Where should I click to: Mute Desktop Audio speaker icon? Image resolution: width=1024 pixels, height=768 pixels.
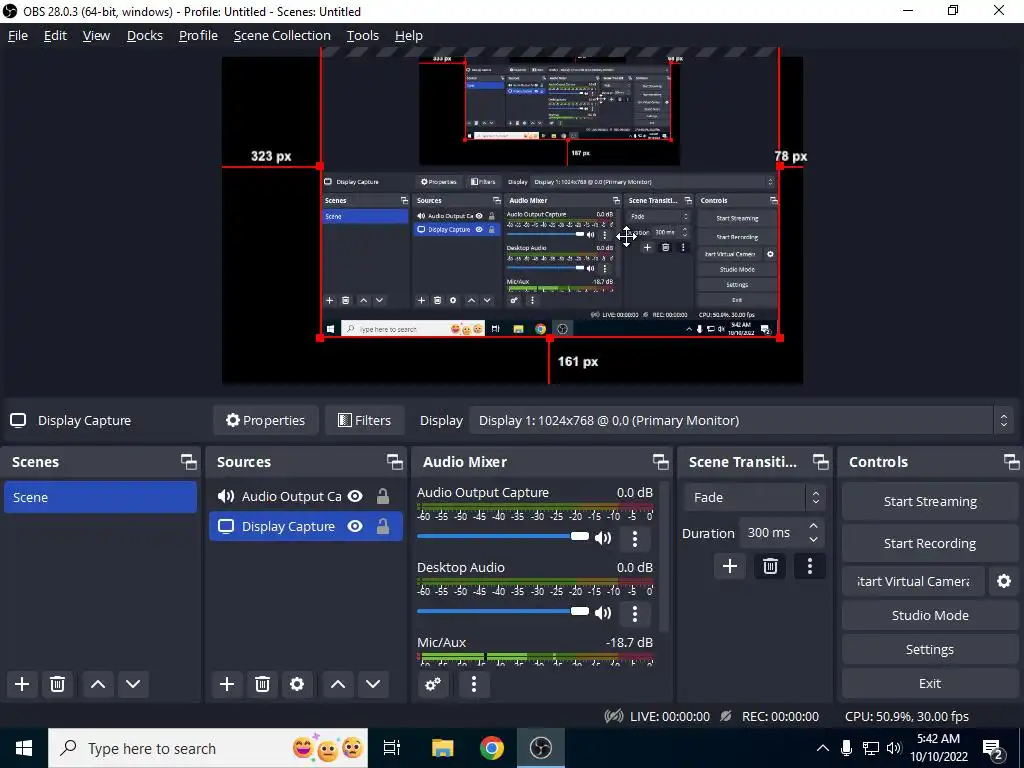pyautogui.click(x=603, y=613)
